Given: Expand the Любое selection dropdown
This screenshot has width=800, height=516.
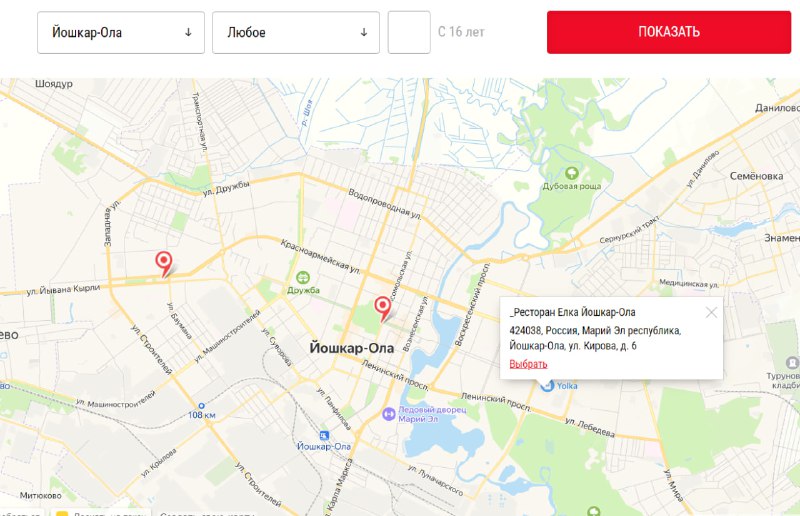Looking at the screenshot, I should [296, 33].
